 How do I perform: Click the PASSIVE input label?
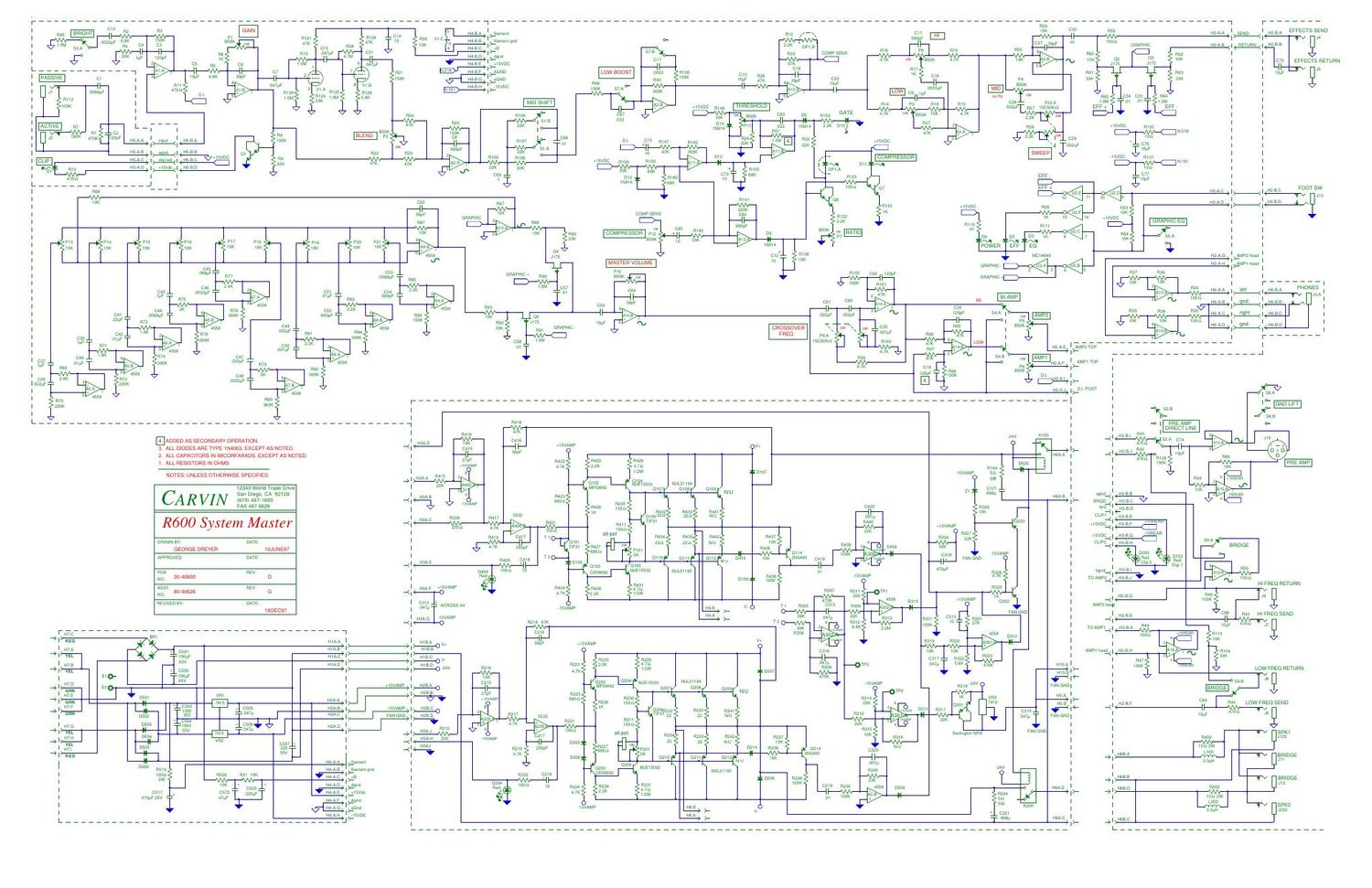click(x=51, y=78)
